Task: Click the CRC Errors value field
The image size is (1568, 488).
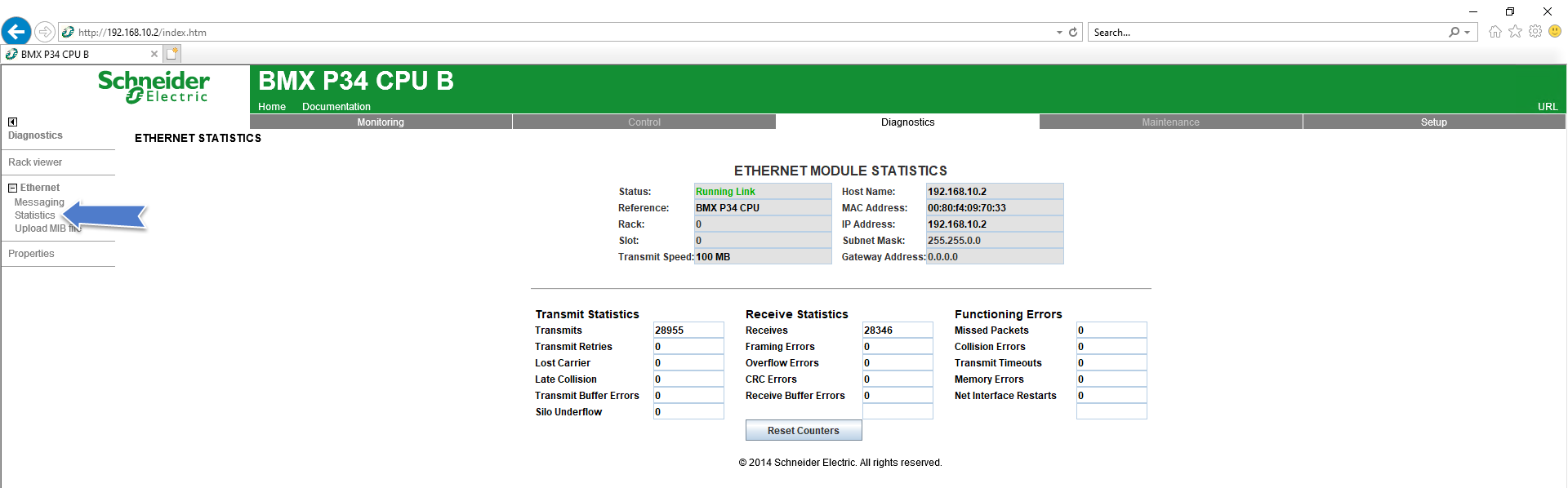Action: 898,379
